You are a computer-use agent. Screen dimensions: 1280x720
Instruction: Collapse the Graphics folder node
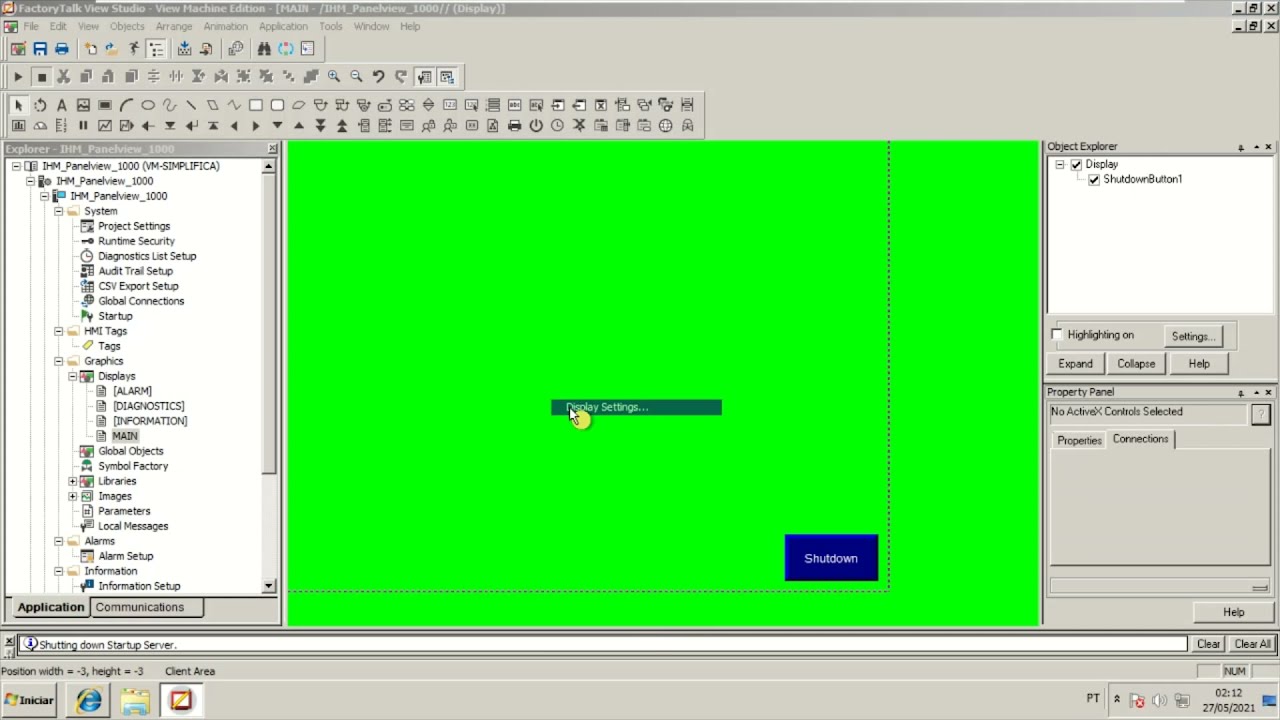[59, 361]
